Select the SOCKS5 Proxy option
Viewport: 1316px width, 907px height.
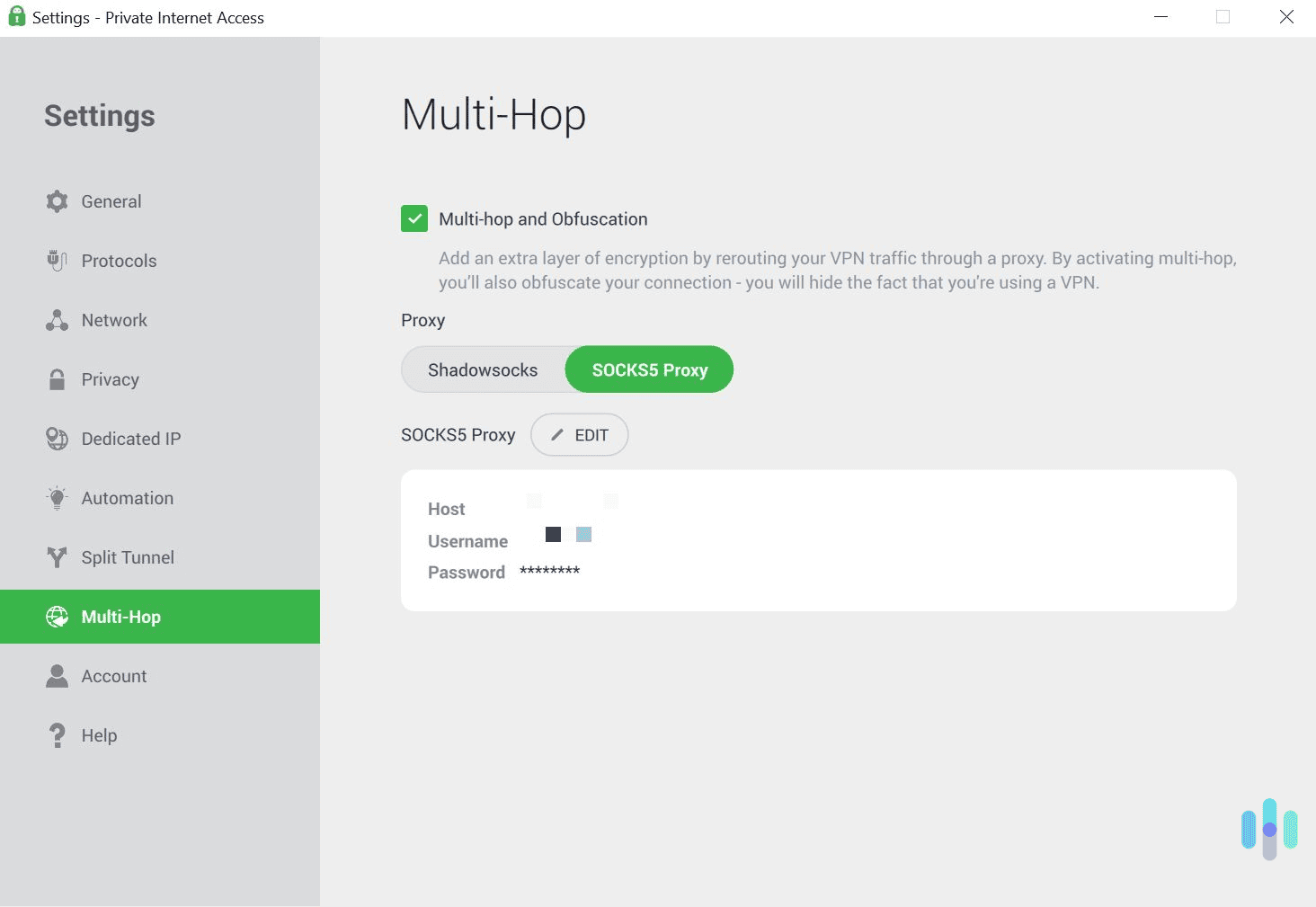(x=649, y=369)
